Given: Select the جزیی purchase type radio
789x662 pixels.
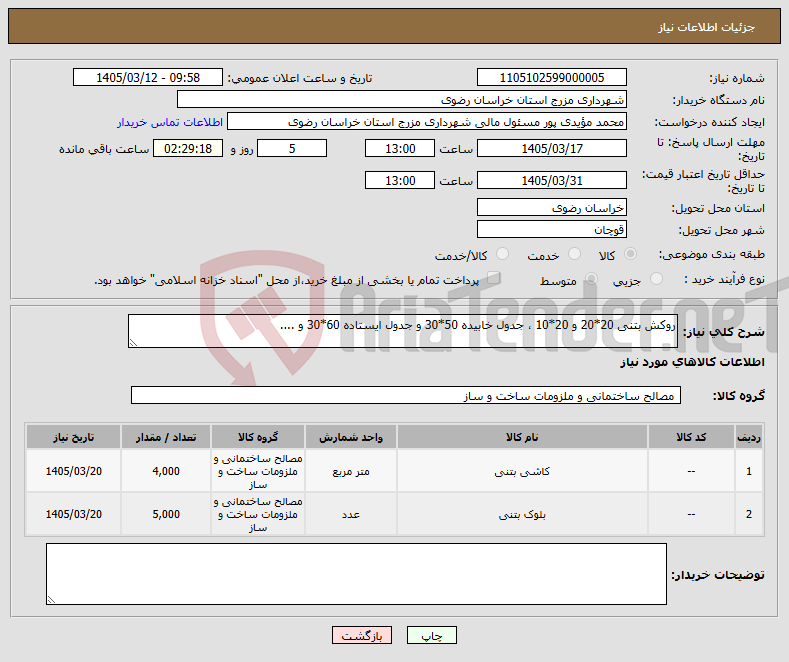Looking at the screenshot, I should click(656, 279).
